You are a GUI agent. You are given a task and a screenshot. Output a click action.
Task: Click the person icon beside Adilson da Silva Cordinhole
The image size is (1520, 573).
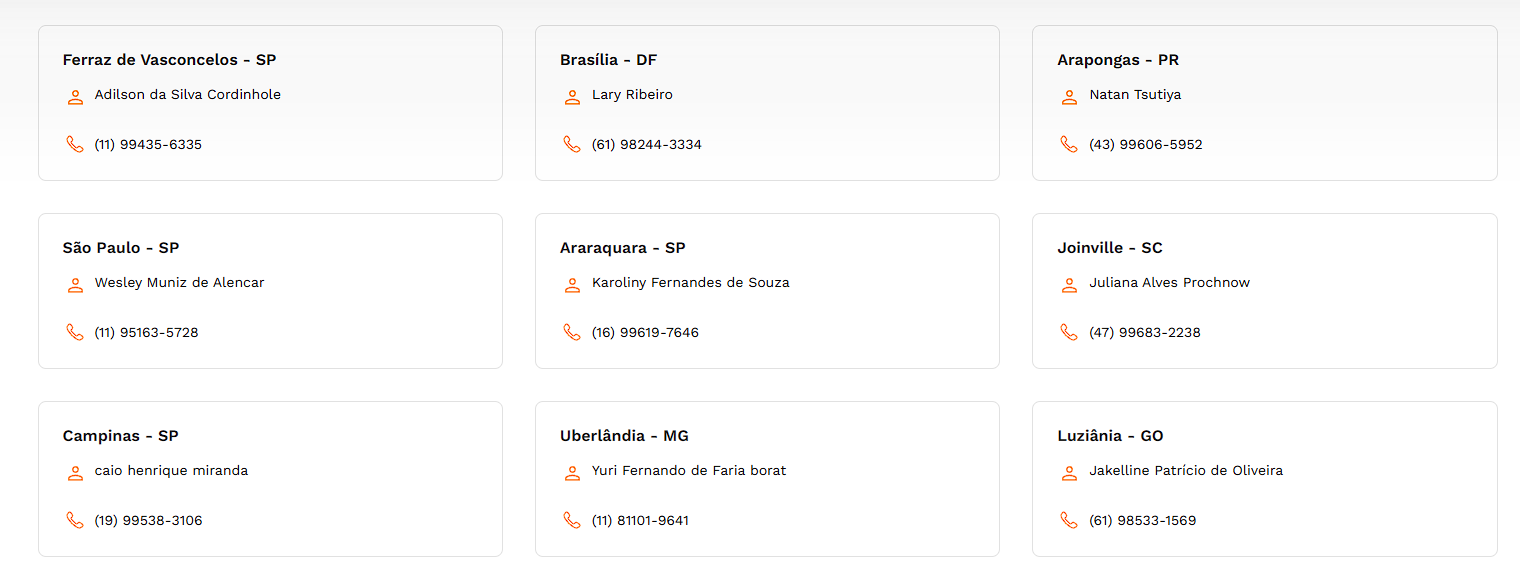[75, 97]
